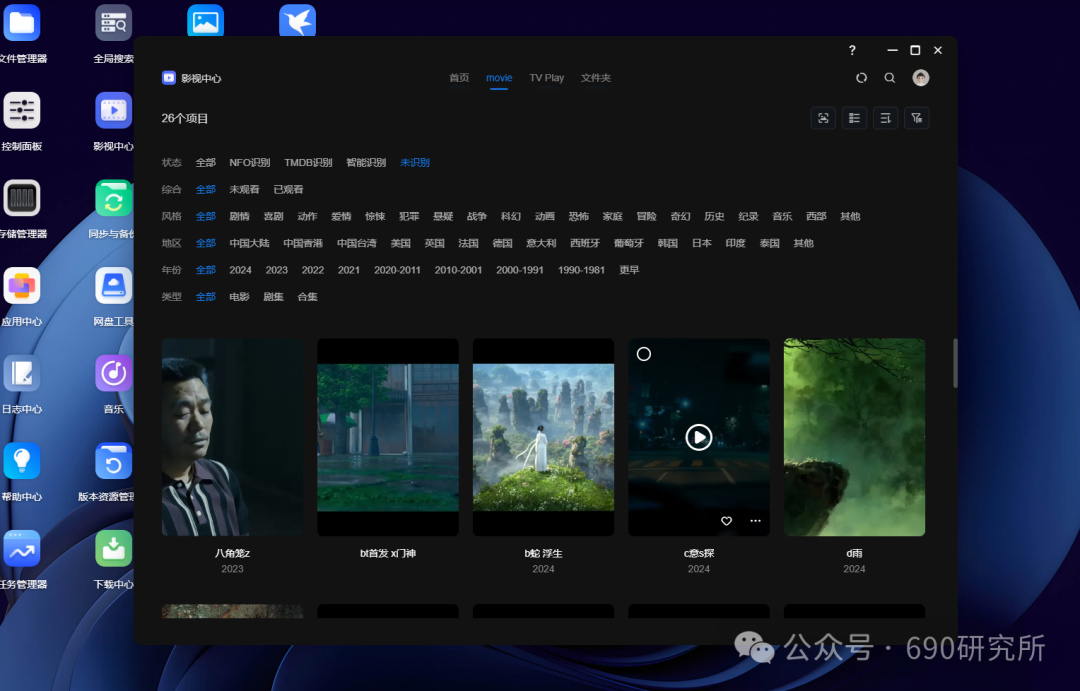Filter genre by 纪录
Image resolution: width=1080 pixels, height=691 pixels.
coord(748,216)
